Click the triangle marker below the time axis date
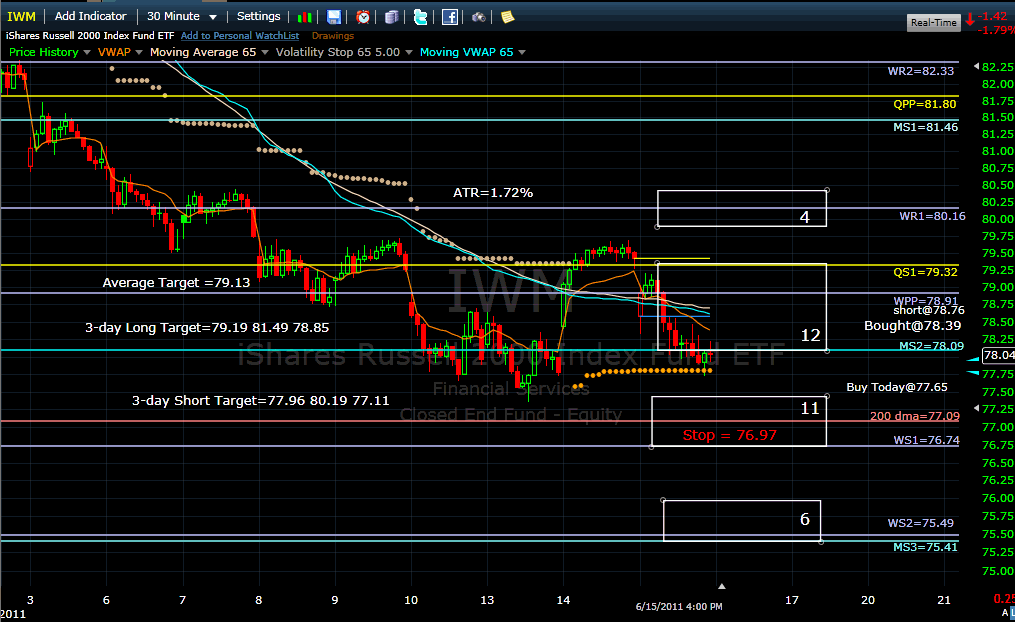This screenshot has height=622, width=1015. coord(721,586)
